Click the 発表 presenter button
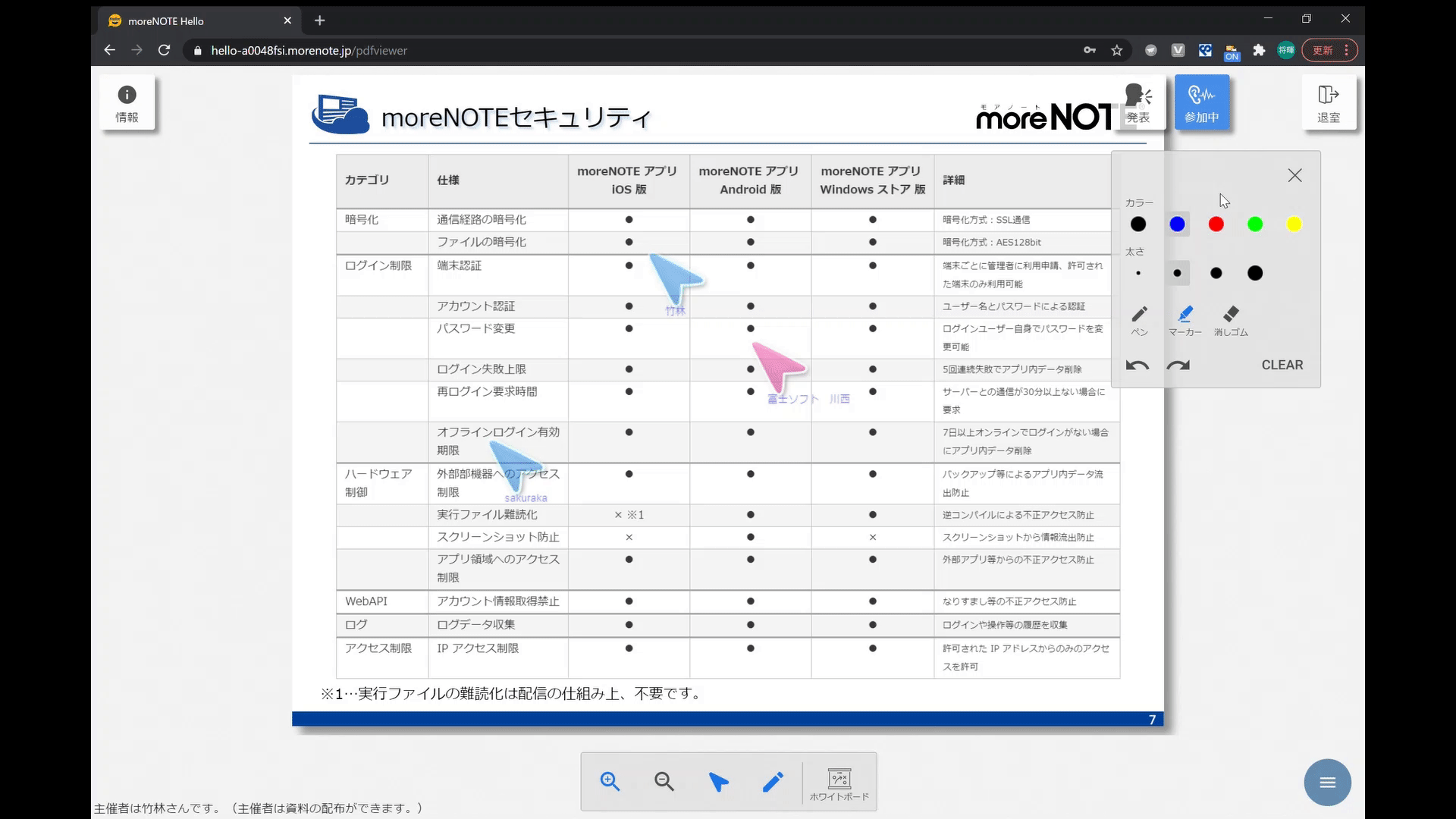 (x=1137, y=103)
